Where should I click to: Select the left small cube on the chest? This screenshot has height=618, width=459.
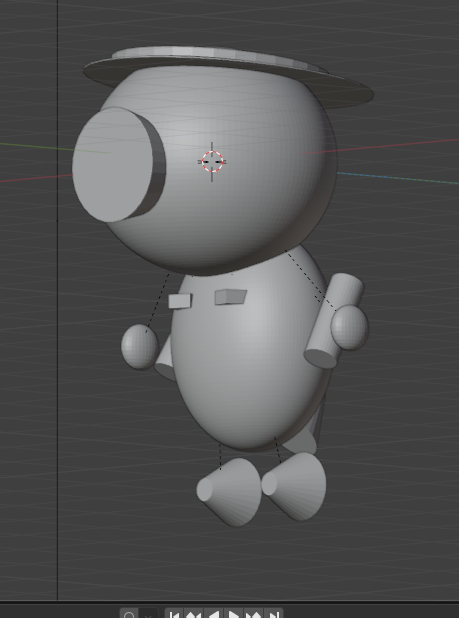tap(180, 301)
